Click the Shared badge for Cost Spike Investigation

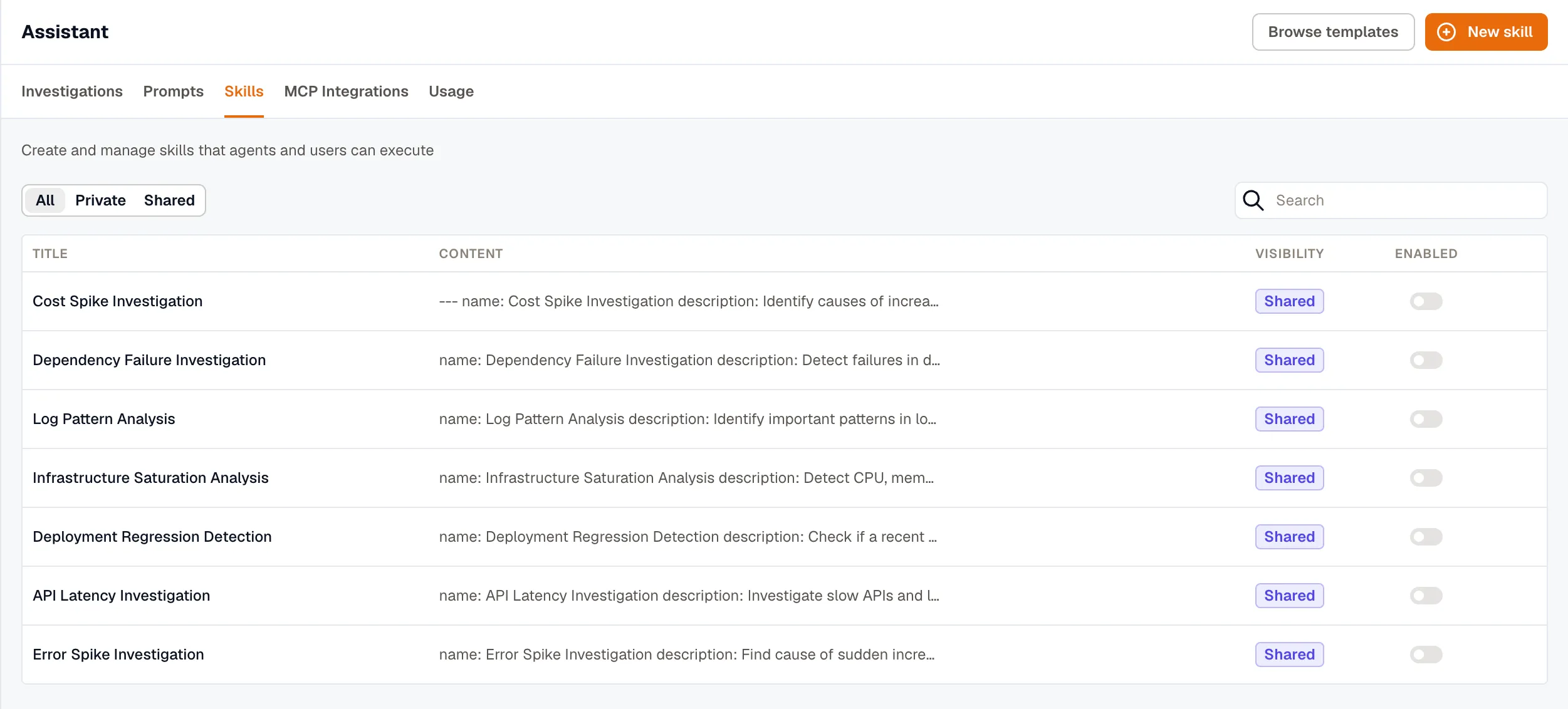1289,301
